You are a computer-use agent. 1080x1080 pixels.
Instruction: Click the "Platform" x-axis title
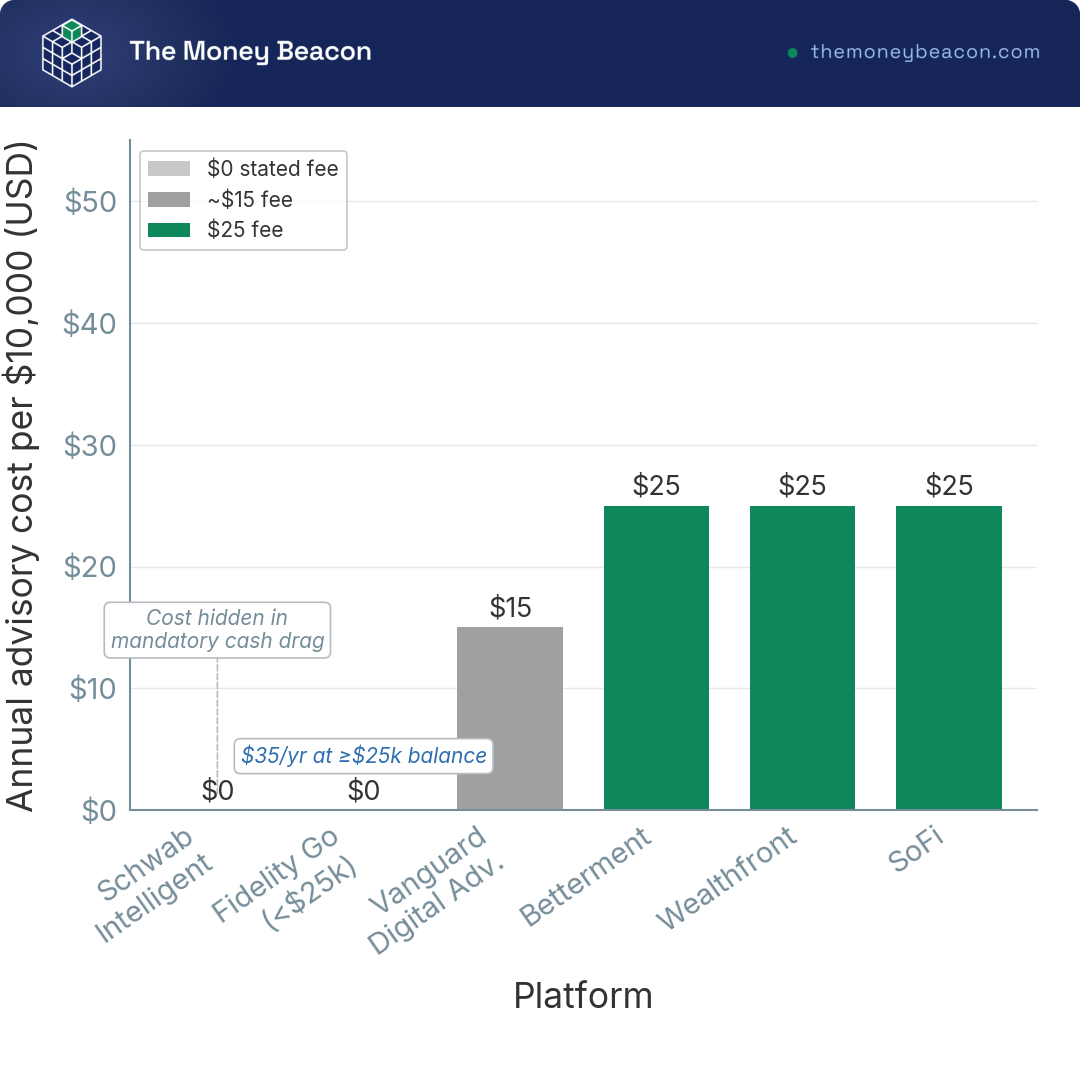(x=583, y=996)
